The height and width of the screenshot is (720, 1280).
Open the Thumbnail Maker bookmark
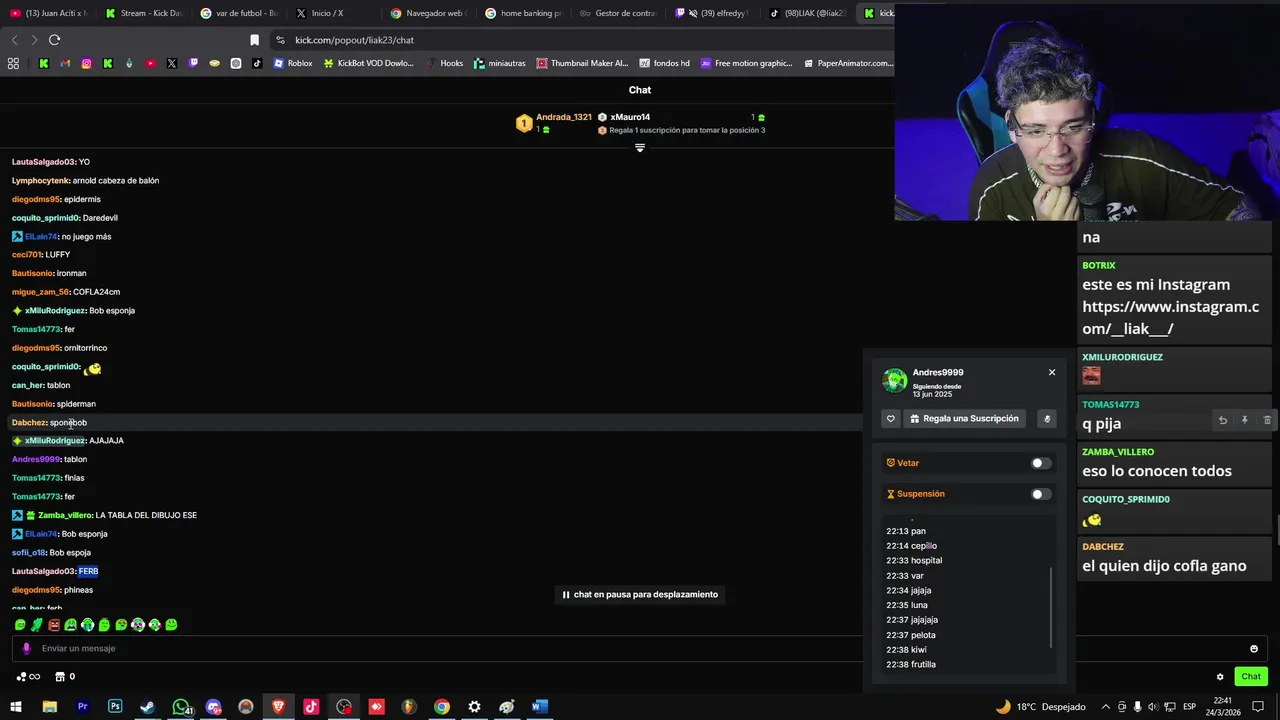click(x=583, y=63)
